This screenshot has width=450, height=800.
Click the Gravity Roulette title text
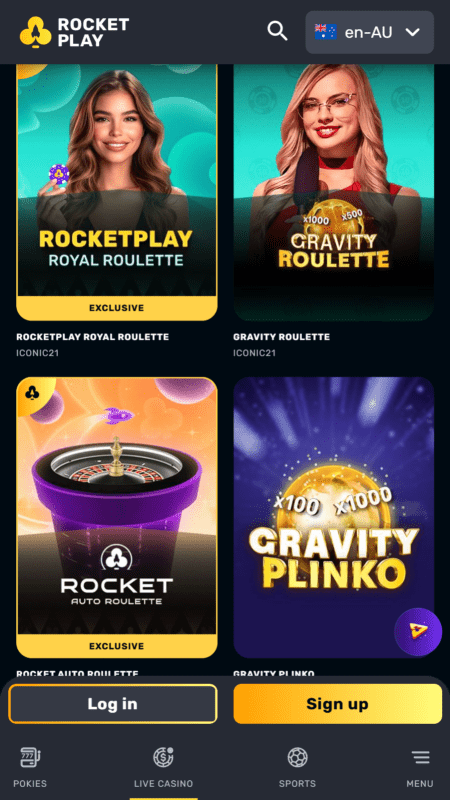[281, 337]
